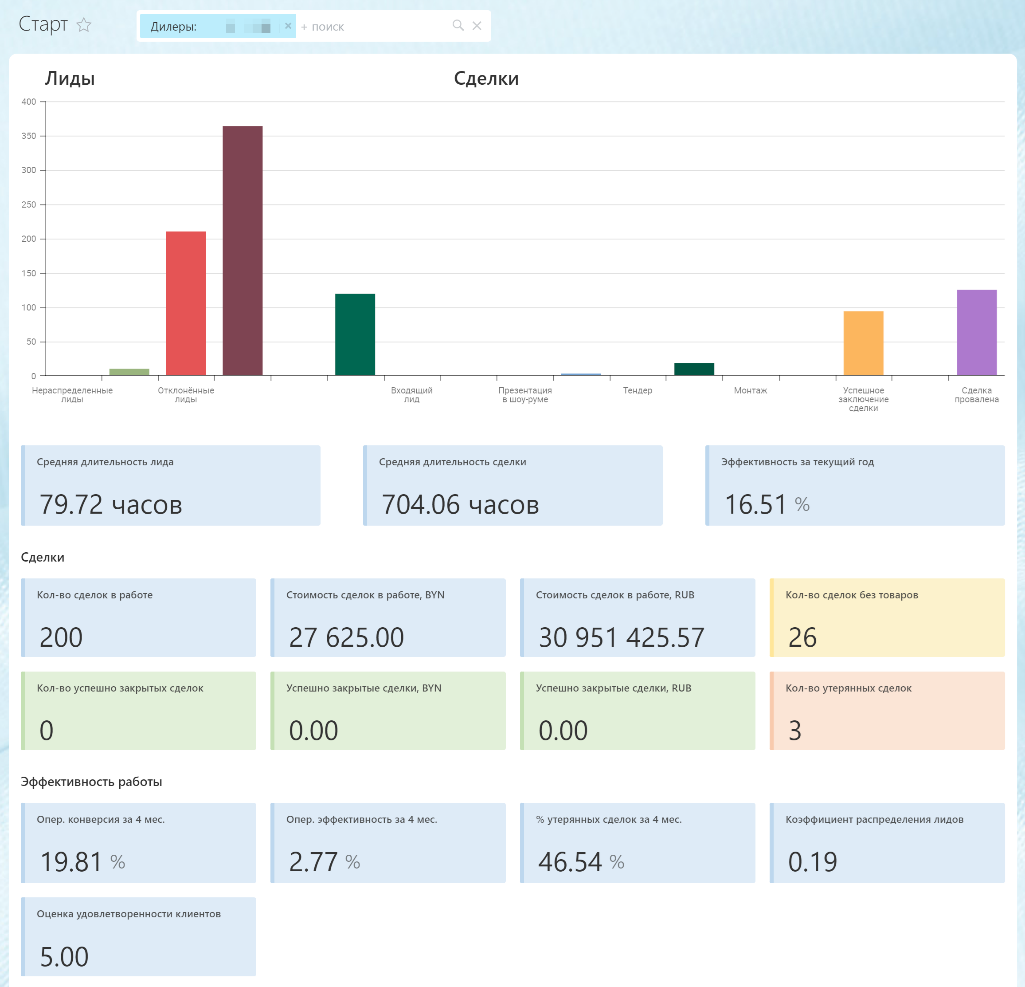This screenshot has width=1025, height=987.
Task: Click the orange Успешное заключение сделки bar
Action: tap(864, 343)
